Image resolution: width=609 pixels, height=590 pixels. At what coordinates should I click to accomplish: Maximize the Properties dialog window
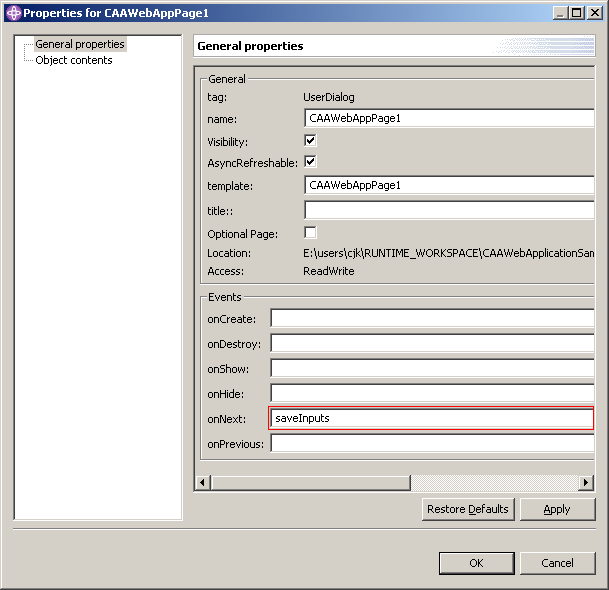pyautogui.click(x=577, y=13)
